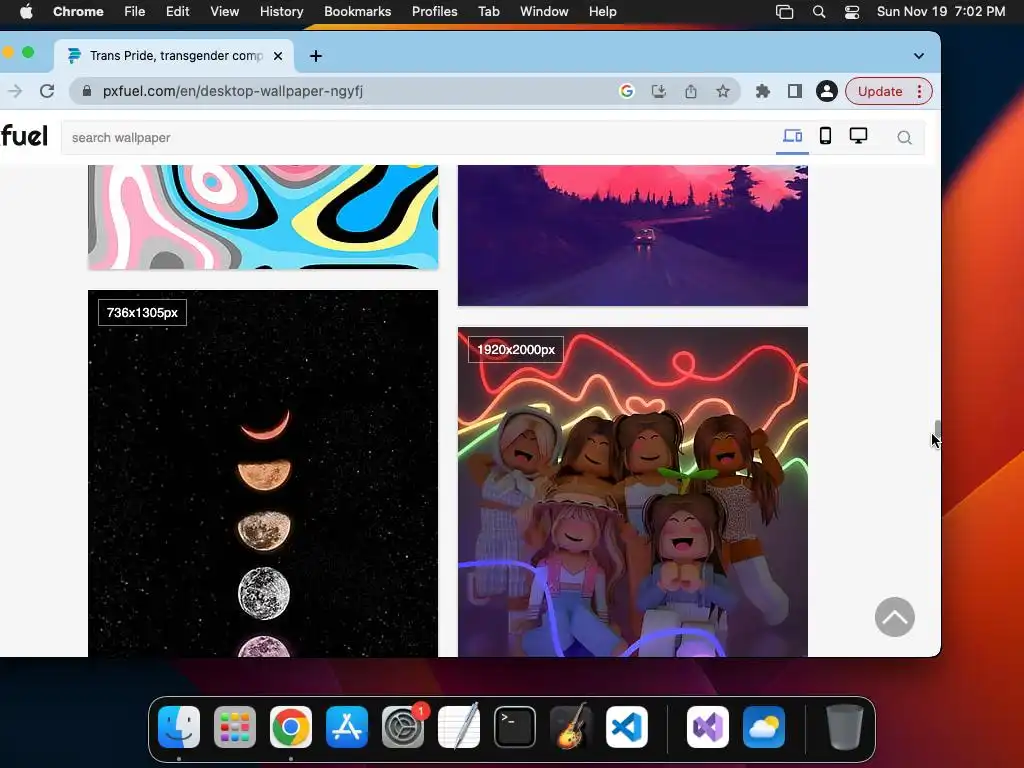The image size is (1024, 768).
Task: Open TextEdit from the Dock
Action: click(458, 727)
